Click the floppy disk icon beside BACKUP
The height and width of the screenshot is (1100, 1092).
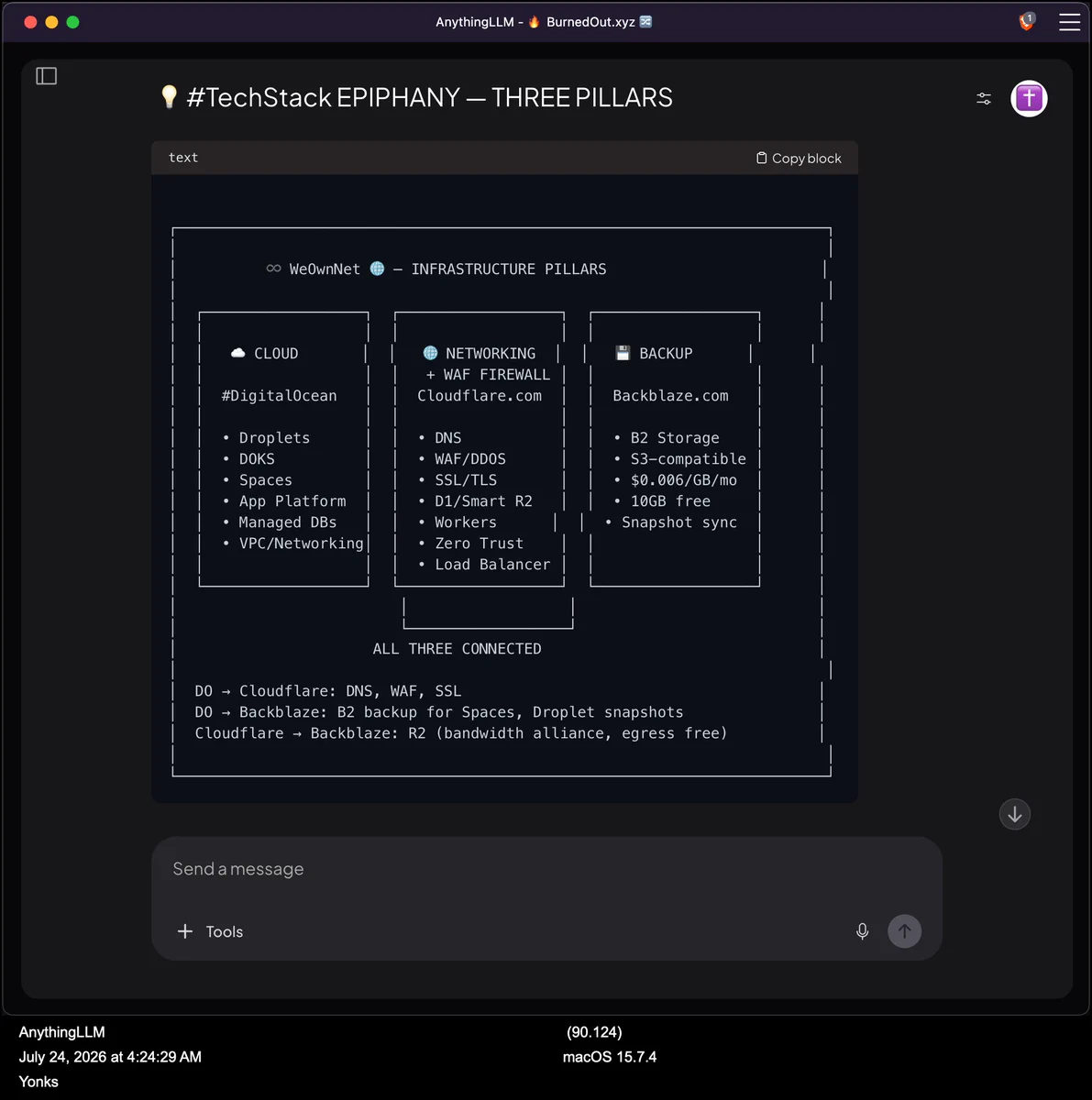tap(623, 353)
